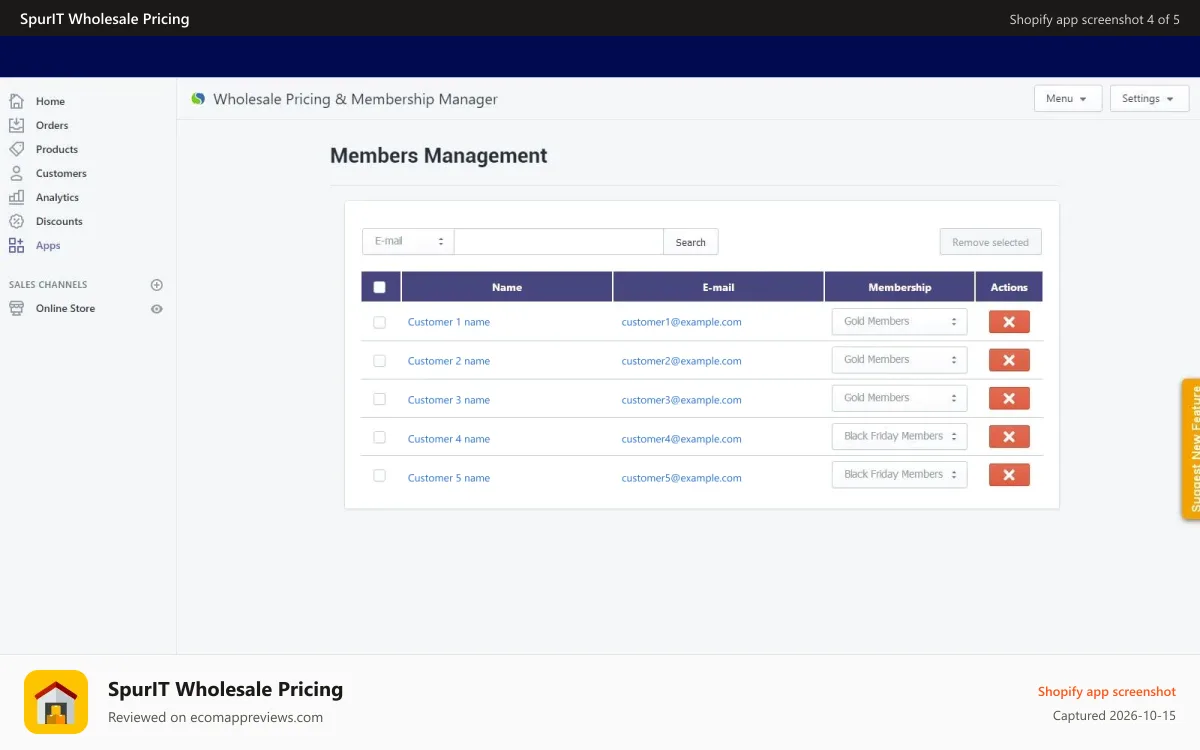This screenshot has height=750, width=1200.
Task: Click the Actions column header
Action: pos(1009,287)
